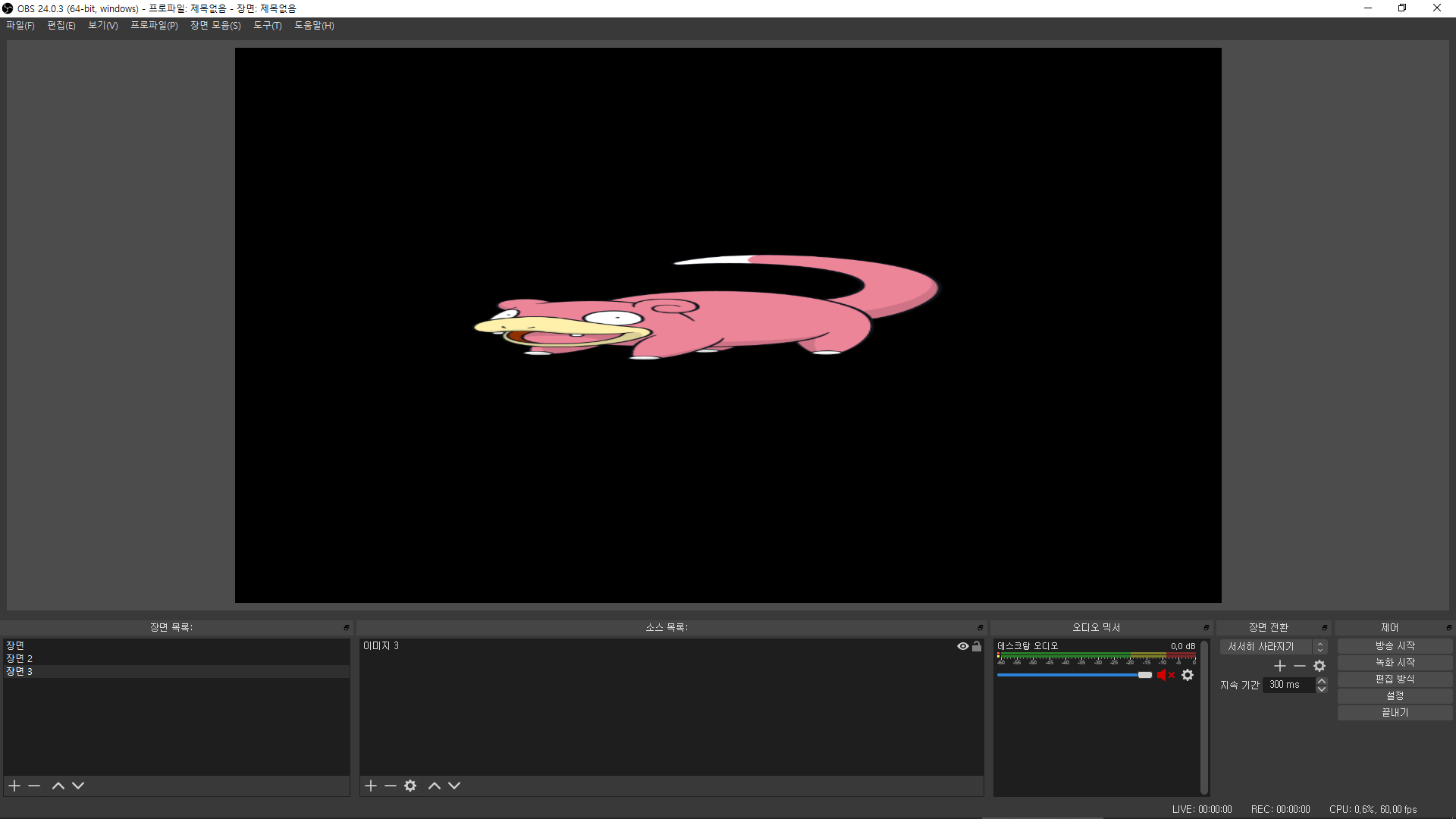Click the 녹화 시작 button
Viewport: 1456px width, 819px height.
coord(1395,663)
